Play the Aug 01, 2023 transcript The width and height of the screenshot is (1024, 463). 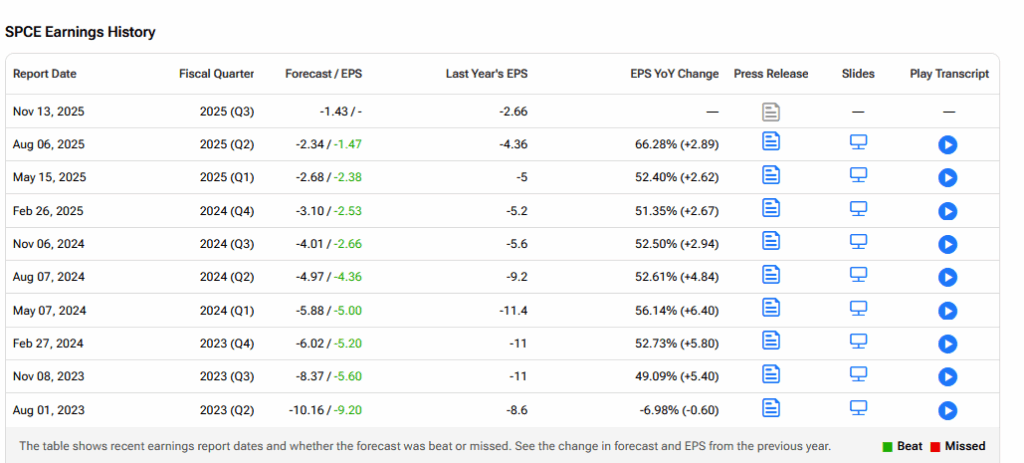pos(948,410)
